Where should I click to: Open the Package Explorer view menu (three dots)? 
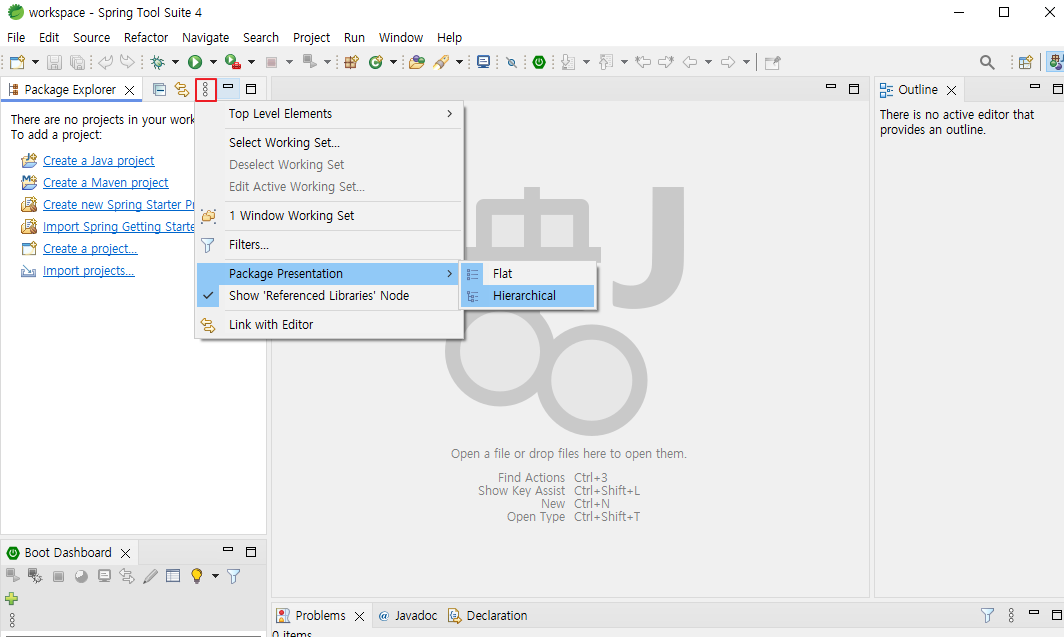(x=205, y=90)
